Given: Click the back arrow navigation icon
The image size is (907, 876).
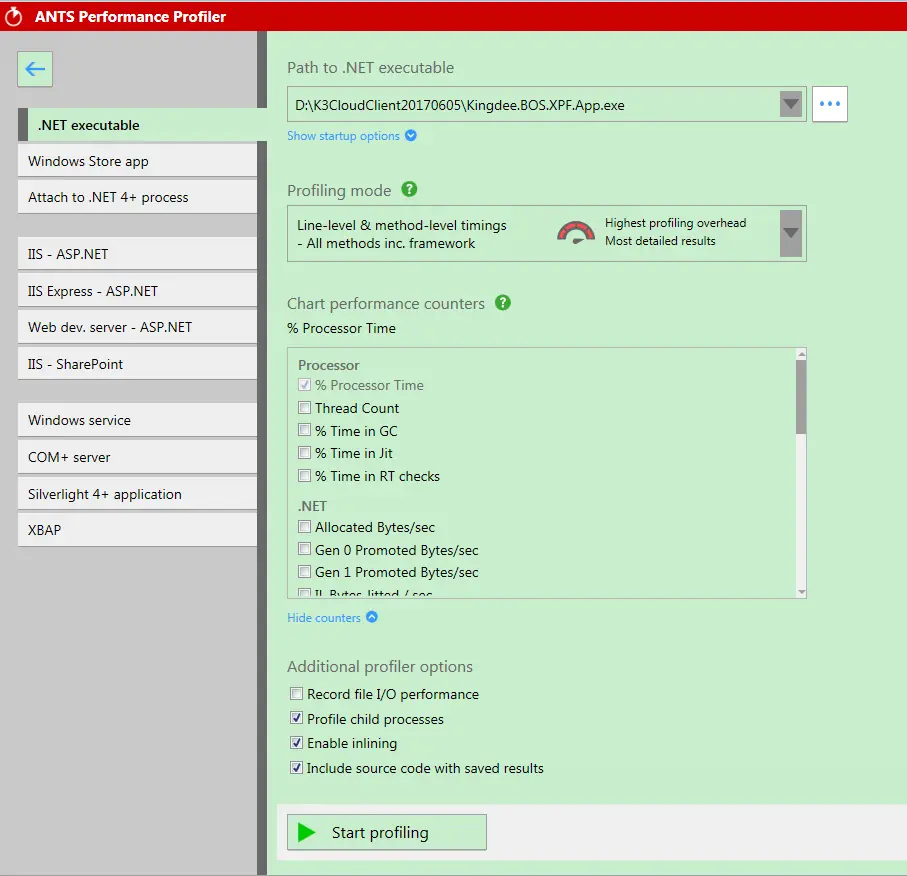Looking at the screenshot, I should coord(35,69).
